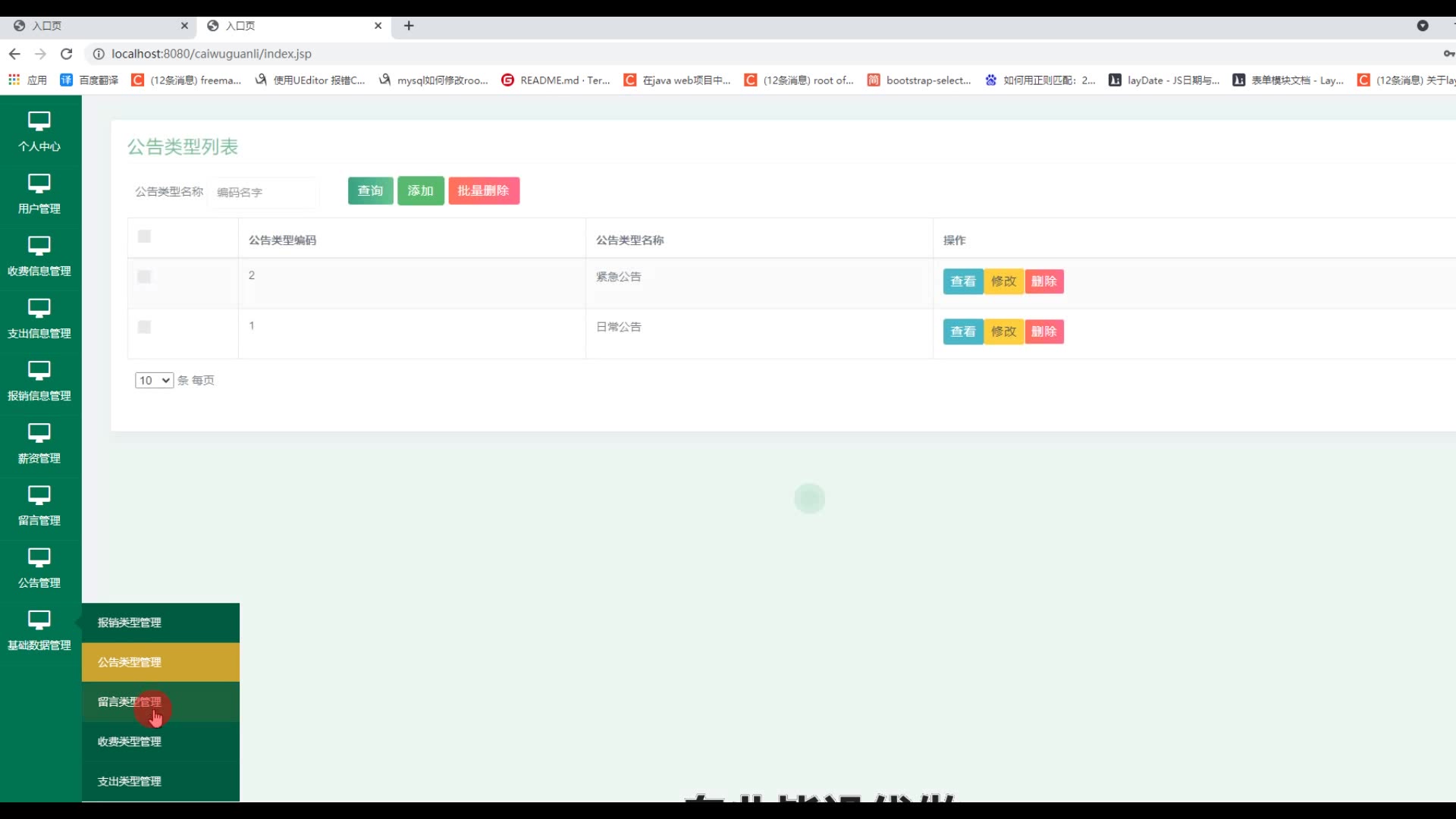Click 修改 button for 紧急公告 row
This screenshot has height=819, width=1456.
click(1003, 281)
